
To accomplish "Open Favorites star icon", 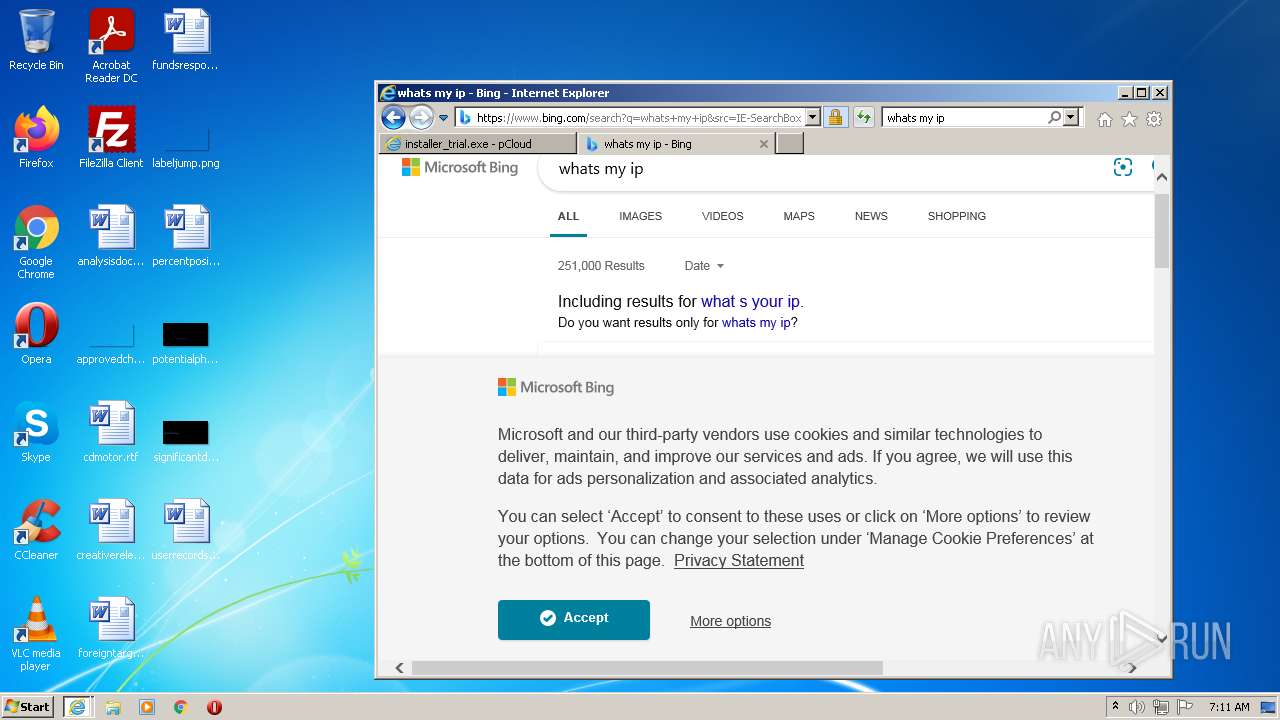I will (1129, 119).
